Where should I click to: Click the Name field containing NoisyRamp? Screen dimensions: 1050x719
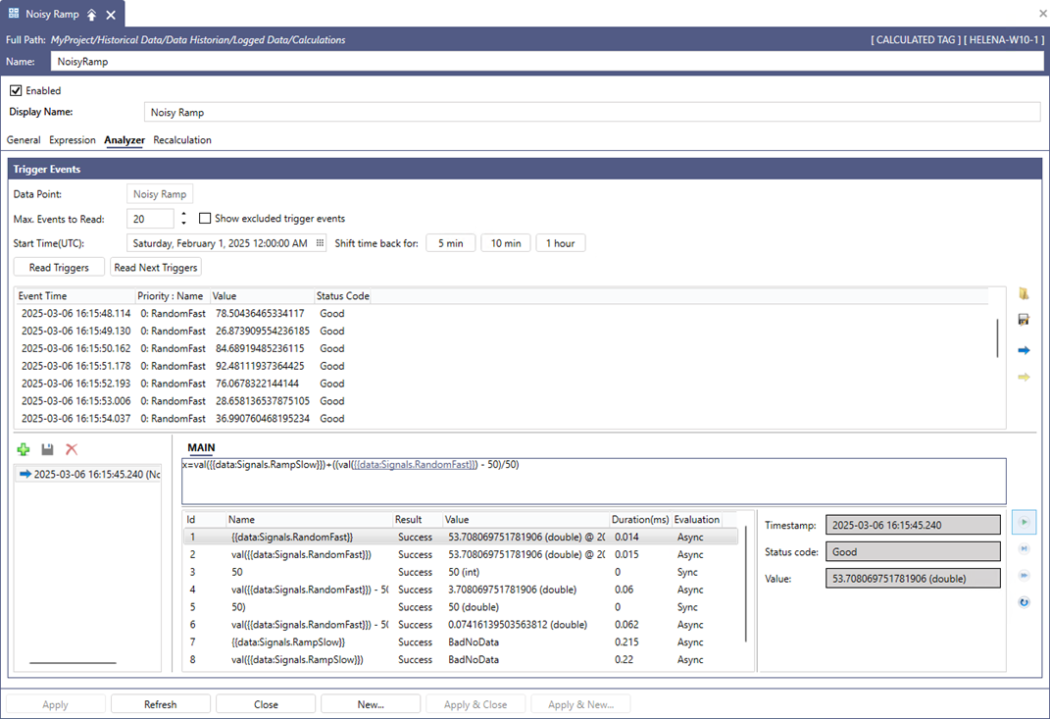[x=540, y=61]
